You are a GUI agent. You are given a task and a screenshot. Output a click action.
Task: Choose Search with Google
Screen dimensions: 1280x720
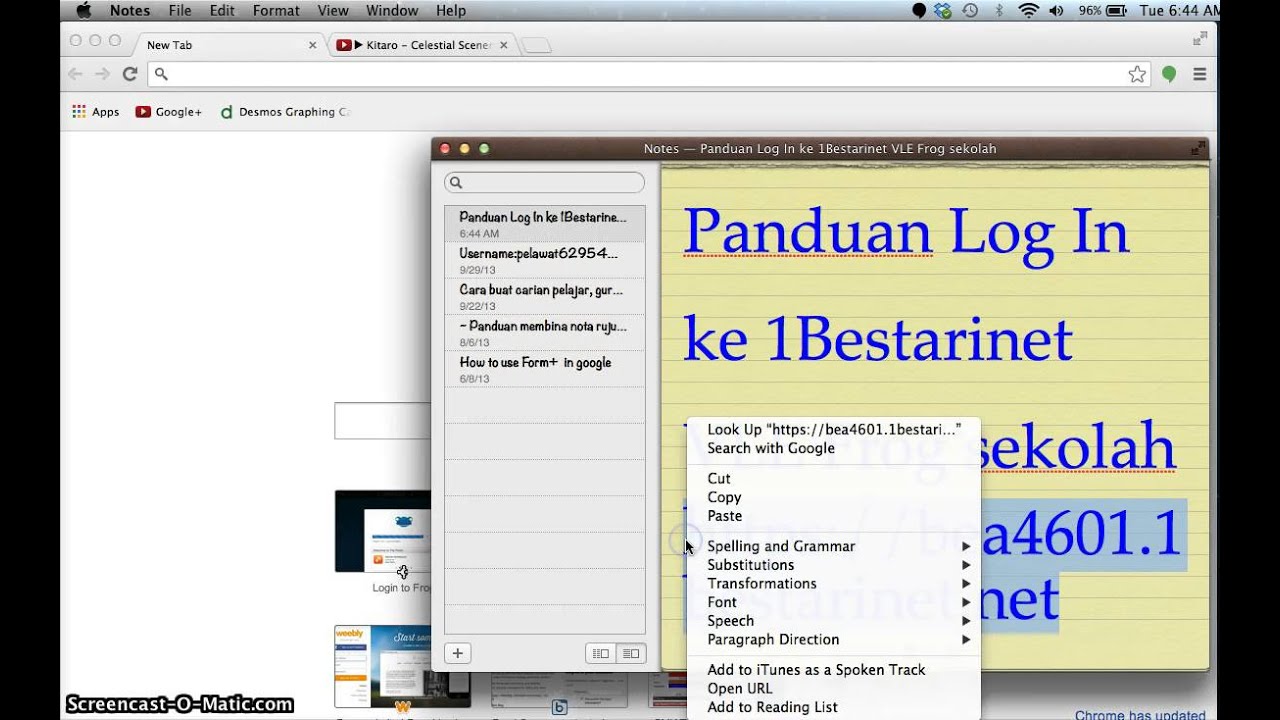click(x=834, y=448)
